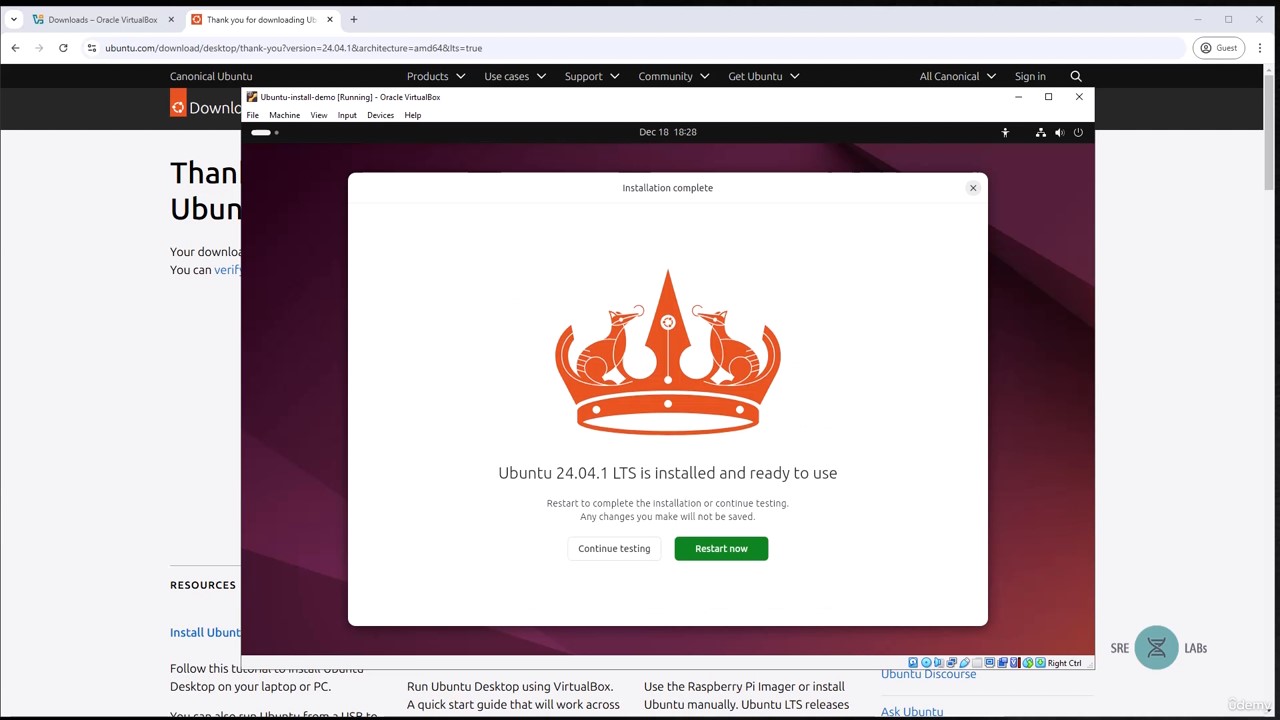This screenshot has height=720, width=1280.
Task: Click the VirtualBox USB devices status icon
Action: click(x=964, y=663)
